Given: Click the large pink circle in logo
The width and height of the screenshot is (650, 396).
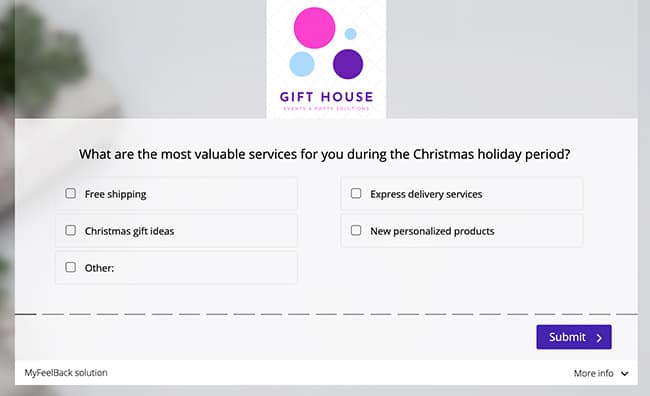Looking at the screenshot, I should tap(314, 28).
